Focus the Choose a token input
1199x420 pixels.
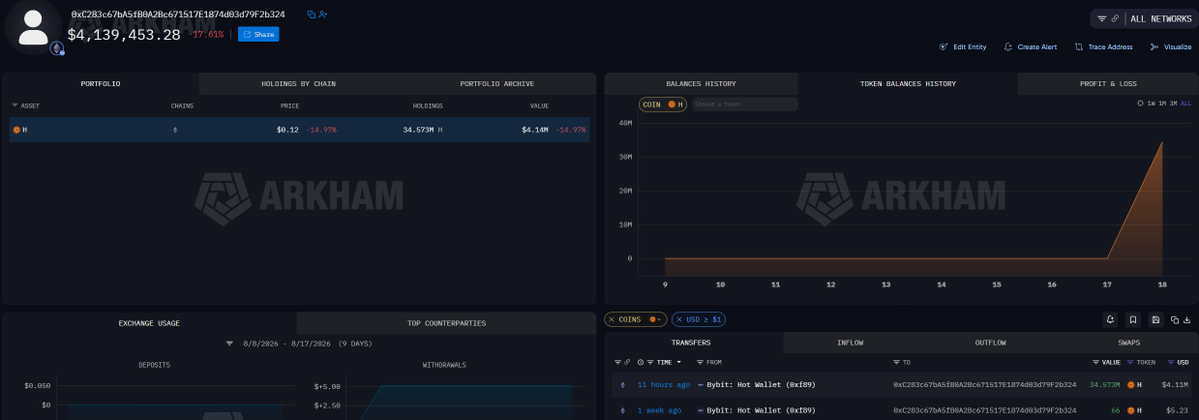745,104
